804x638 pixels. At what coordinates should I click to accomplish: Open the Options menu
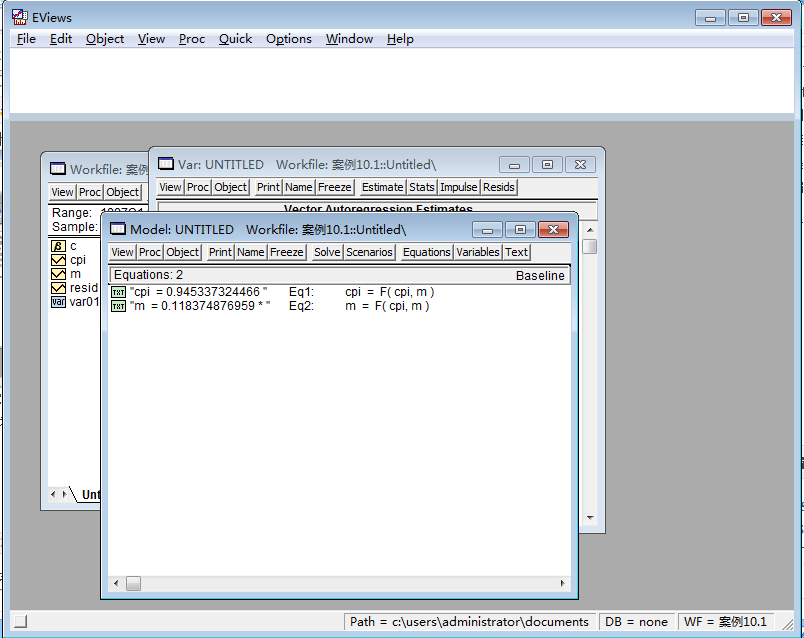point(289,39)
